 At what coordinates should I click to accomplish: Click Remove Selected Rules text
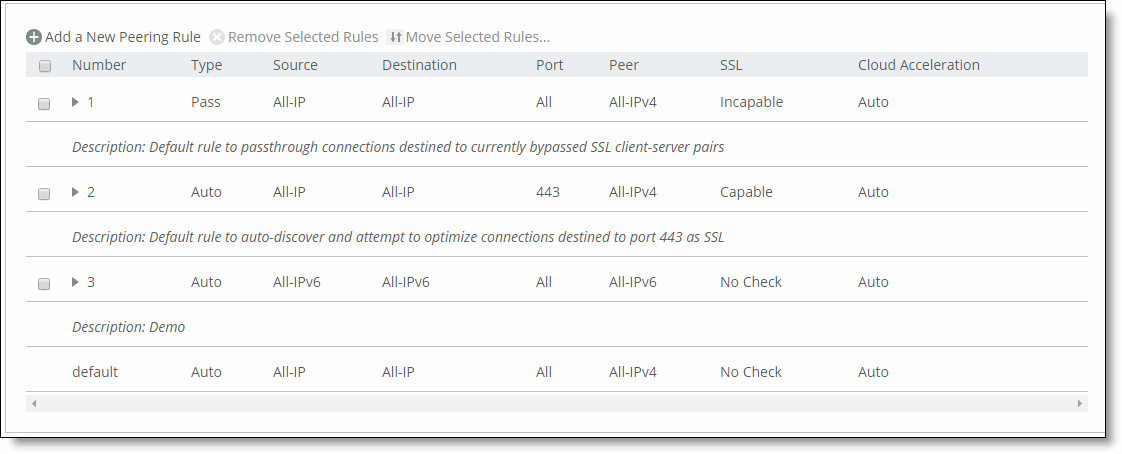click(303, 37)
